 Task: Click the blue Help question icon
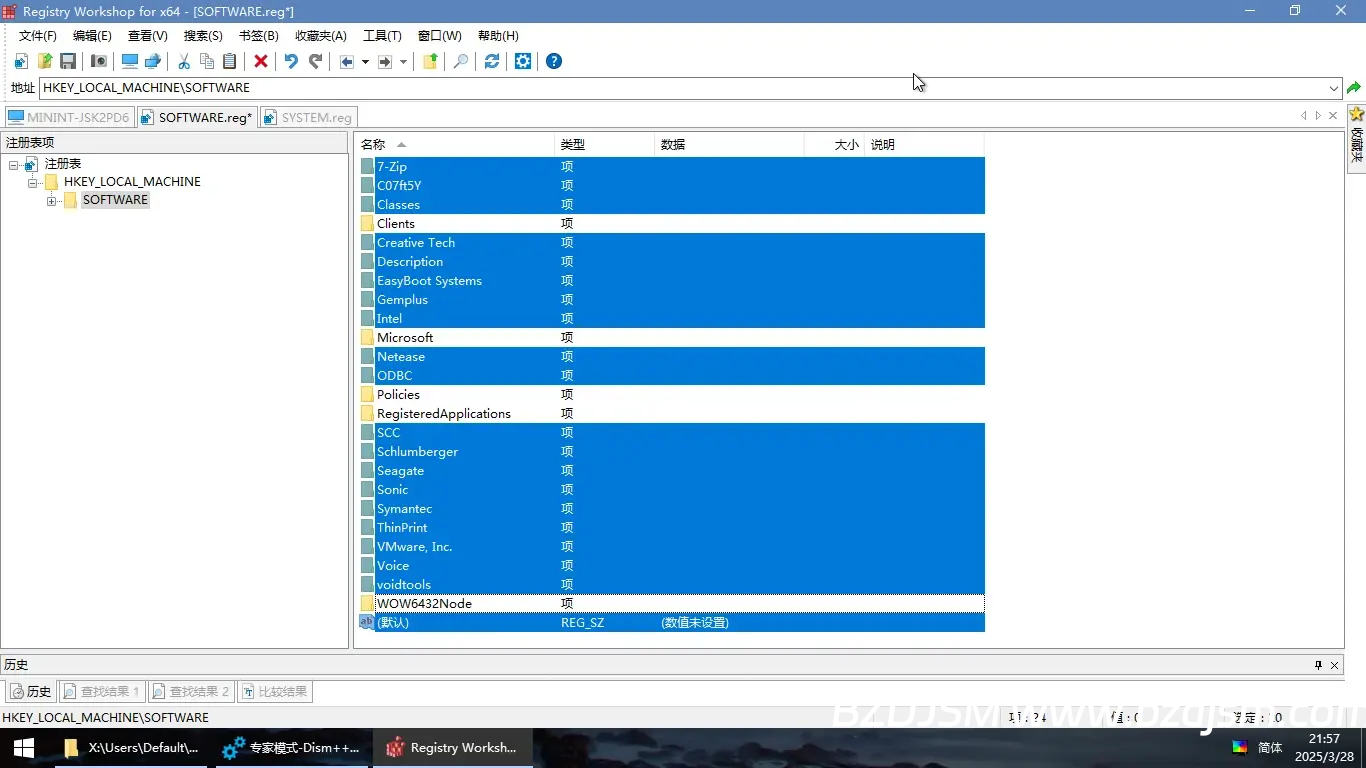point(554,61)
